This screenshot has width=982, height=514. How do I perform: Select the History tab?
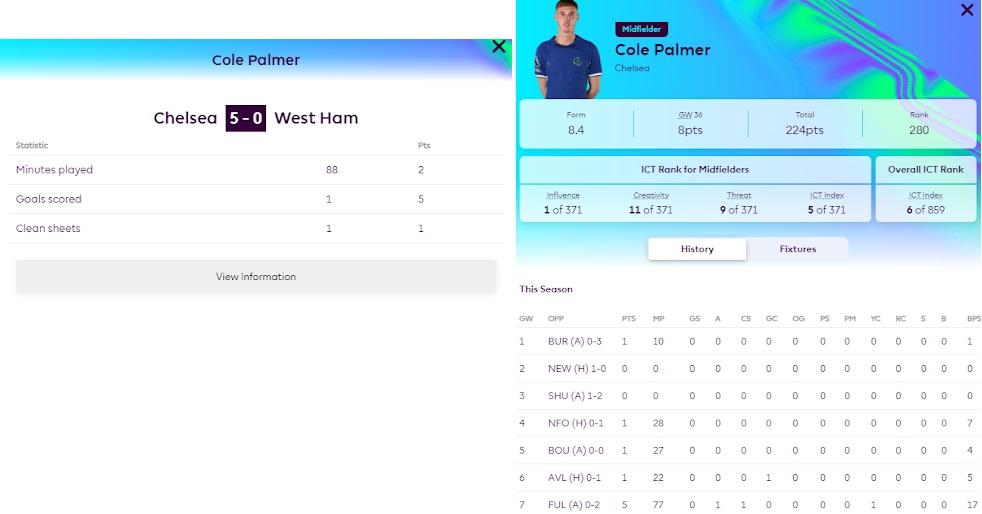(x=697, y=249)
